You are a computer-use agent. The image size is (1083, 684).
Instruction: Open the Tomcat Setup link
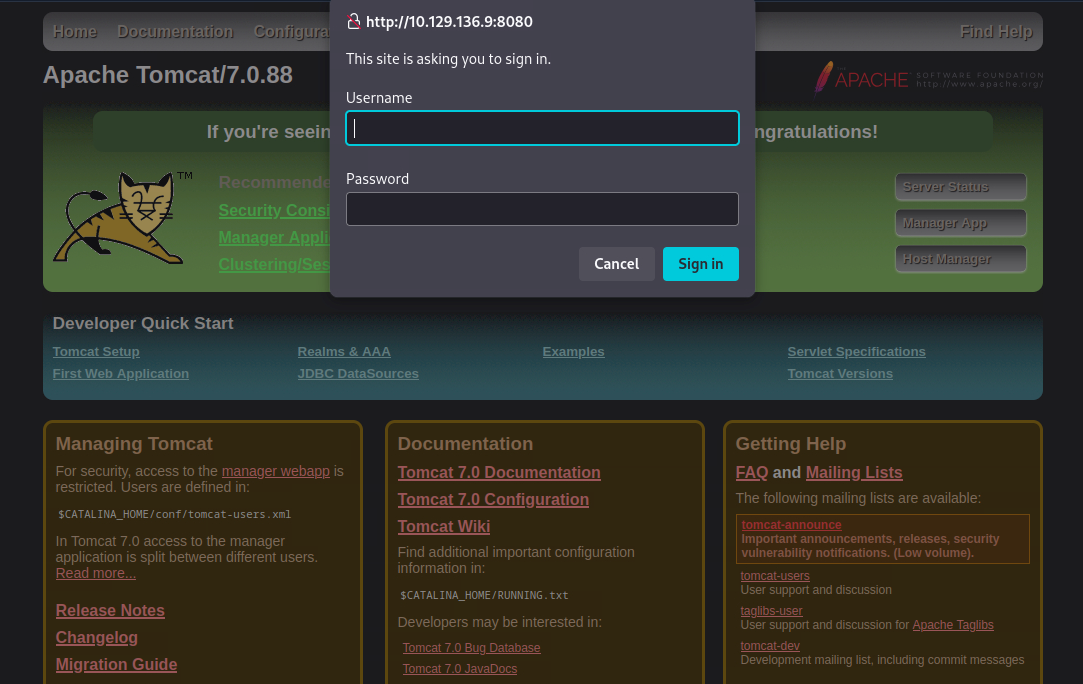coord(96,352)
